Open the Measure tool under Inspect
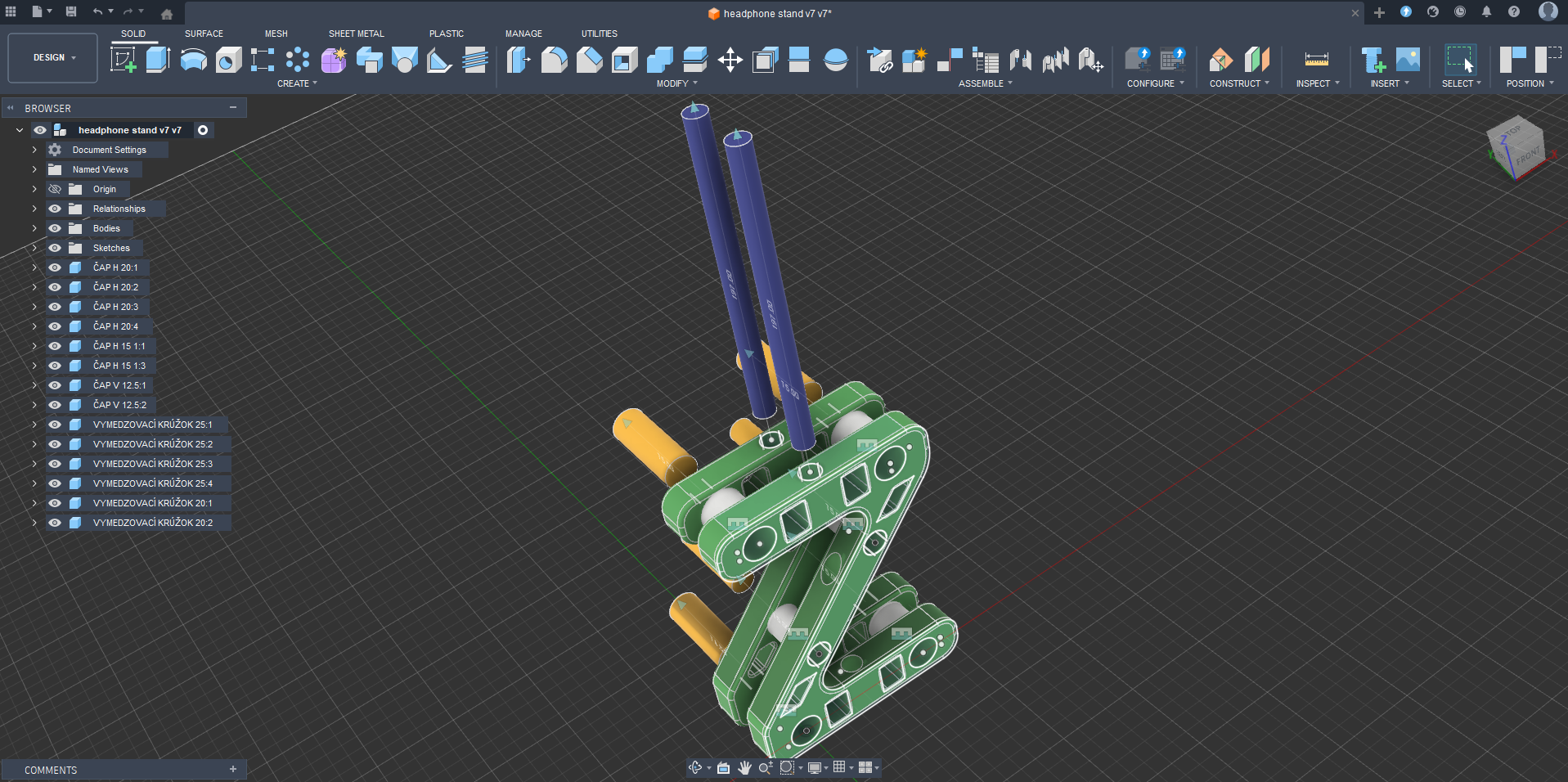Screen dimensions: 1568x782 pos(1316,60)
